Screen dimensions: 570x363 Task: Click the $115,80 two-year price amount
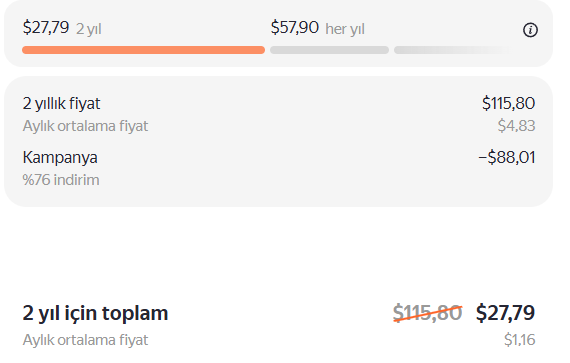(508, 103)
